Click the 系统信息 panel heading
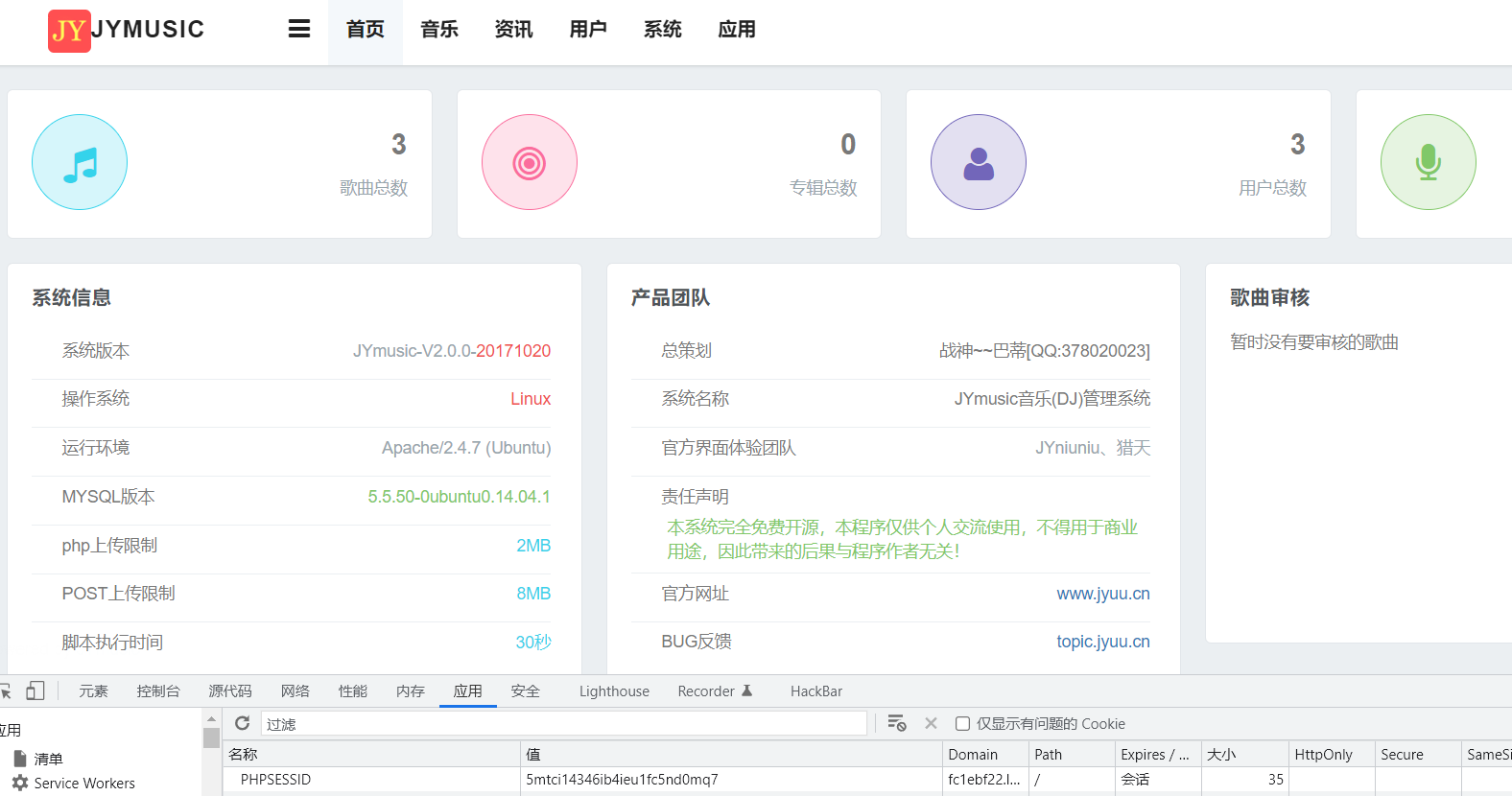The height and width of the screenshot is (796, 1512). coord(72,298)
